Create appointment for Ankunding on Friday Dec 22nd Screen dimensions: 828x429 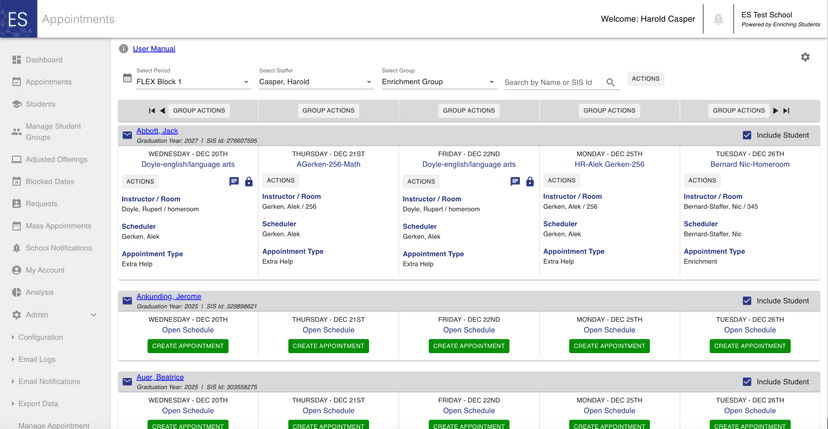point(469,346)
